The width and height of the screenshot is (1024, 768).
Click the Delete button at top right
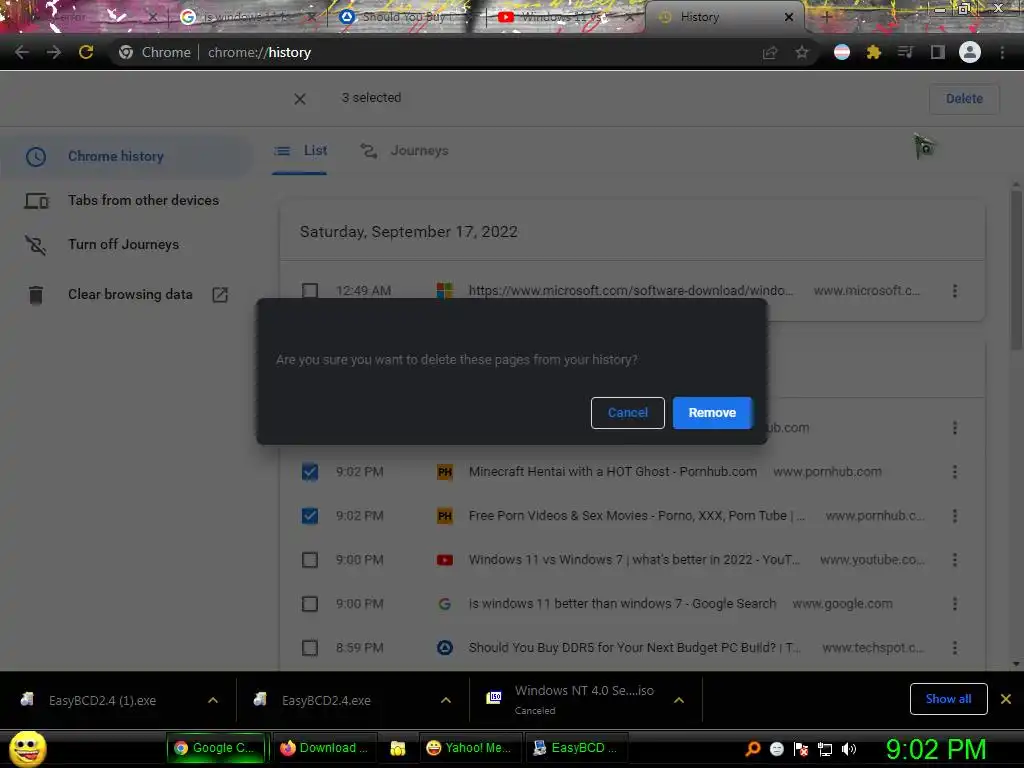pos(964,99)
